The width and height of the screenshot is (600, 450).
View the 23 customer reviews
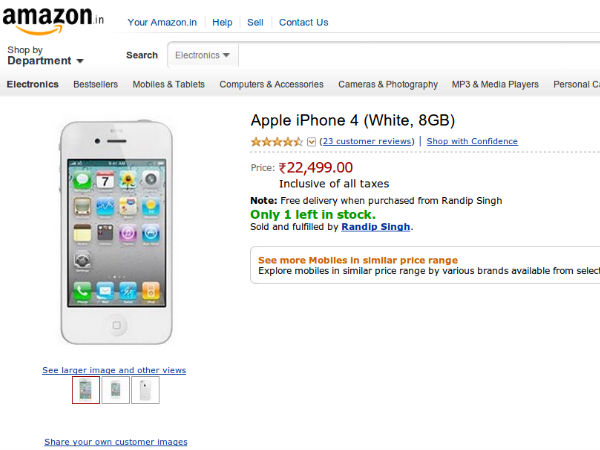pyautogui.click(x=367, y=142)
